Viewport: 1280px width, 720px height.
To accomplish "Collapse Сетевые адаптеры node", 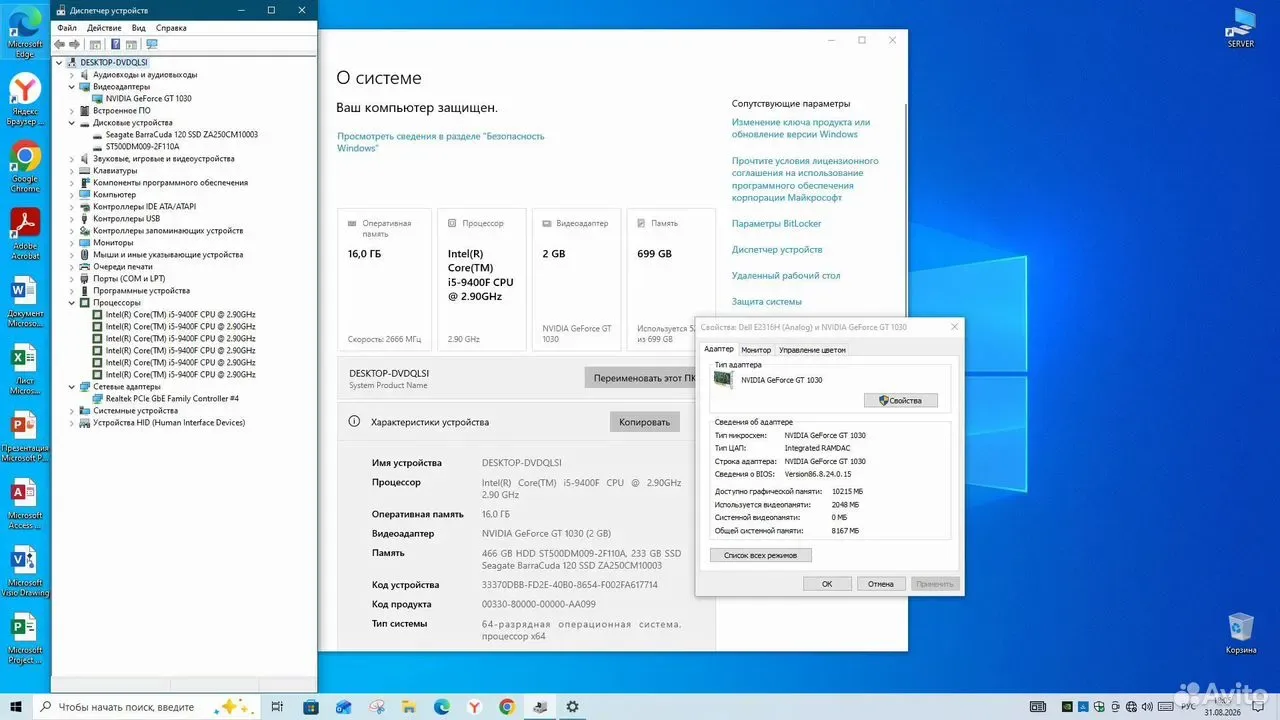I will [x=71, y=387].
